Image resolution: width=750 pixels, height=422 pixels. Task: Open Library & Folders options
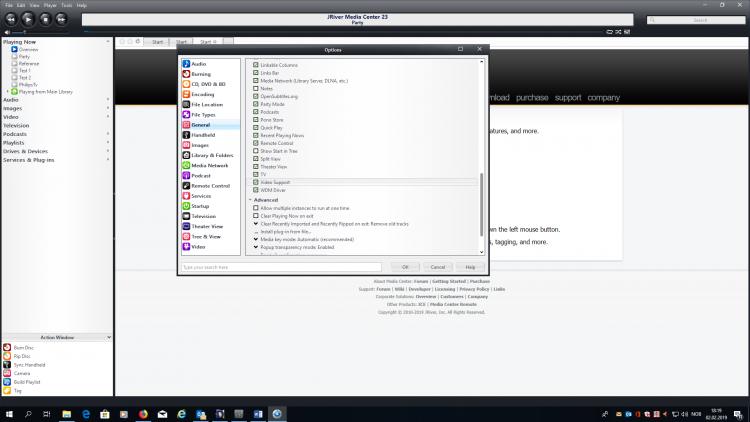[x=212, y=155]
